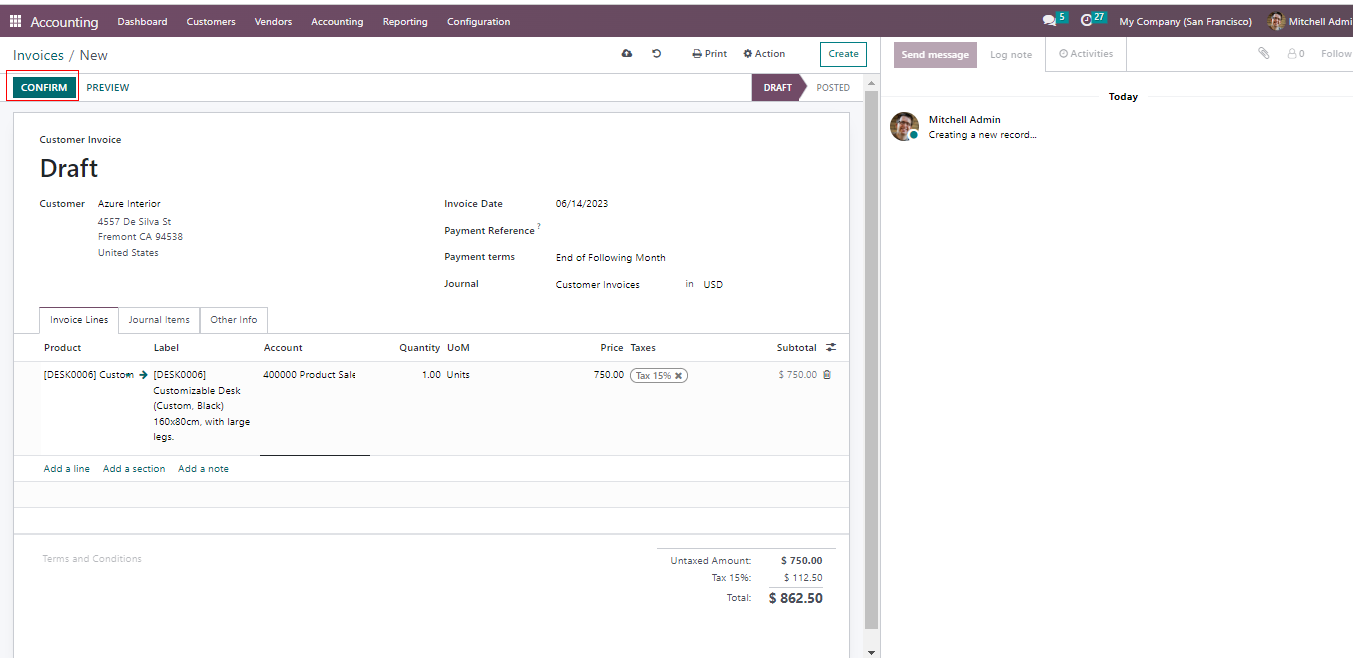Click the cloud save icon
The height and width of the screenshot is (658, 1353).
click(627, 54)
